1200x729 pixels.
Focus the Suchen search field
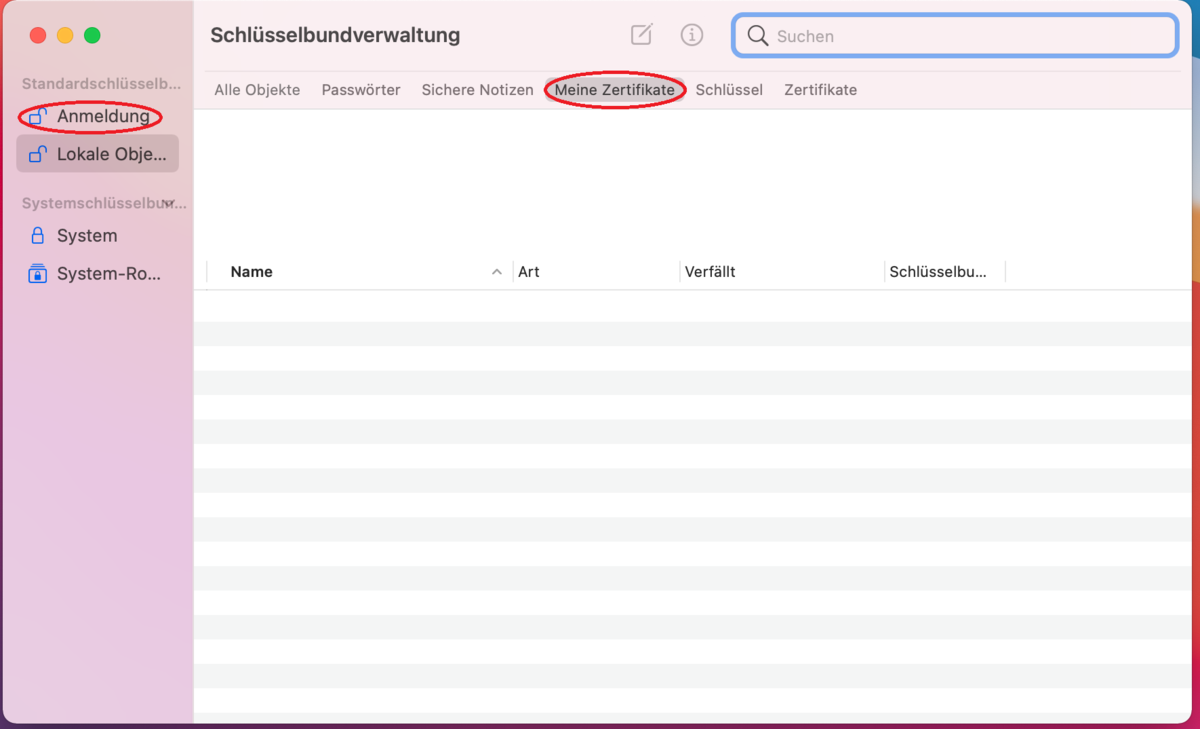[955, 36]
